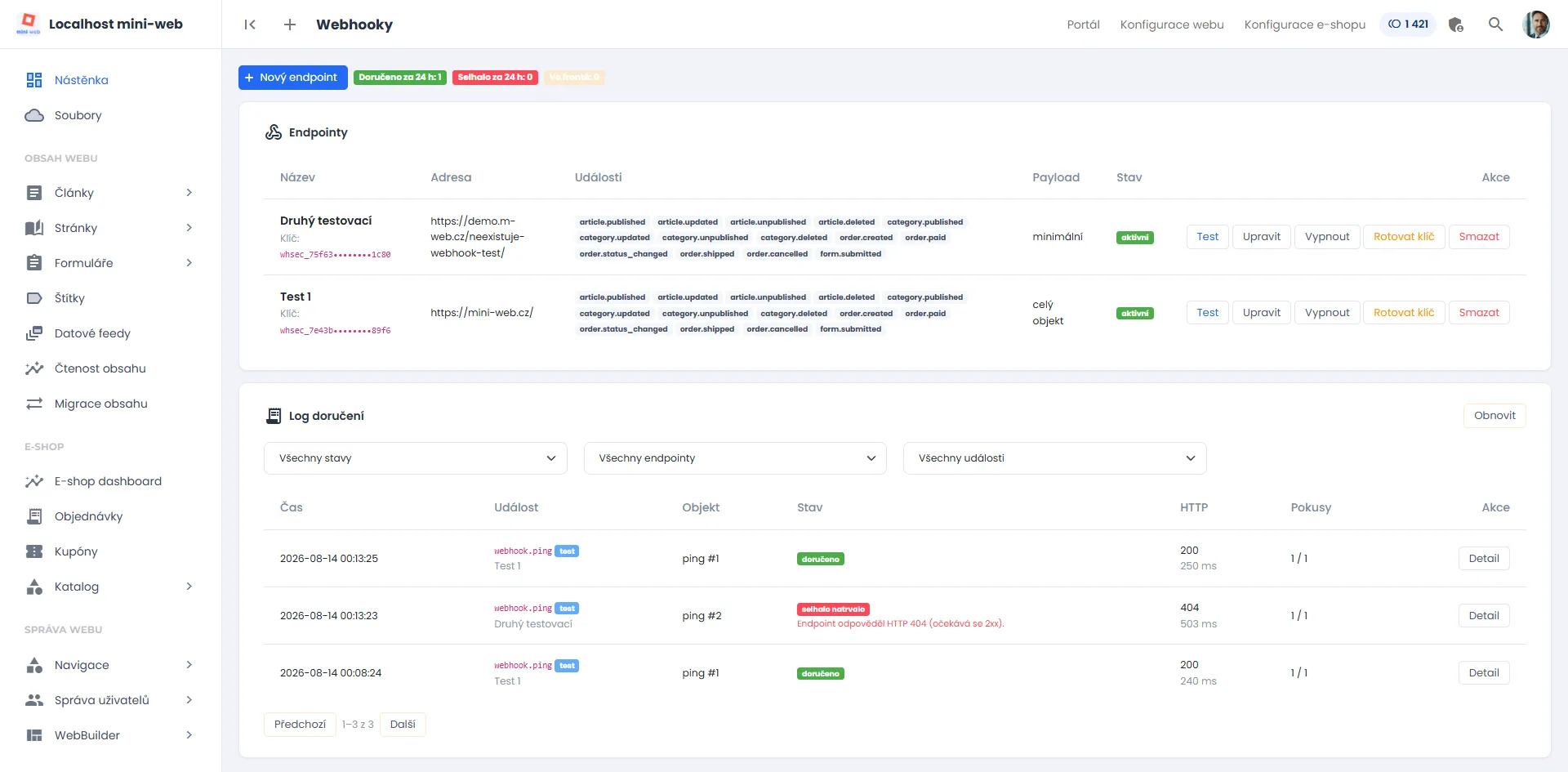Click the Doručeno za 24 h badge
1568x772 pixels.
(400, 78)
